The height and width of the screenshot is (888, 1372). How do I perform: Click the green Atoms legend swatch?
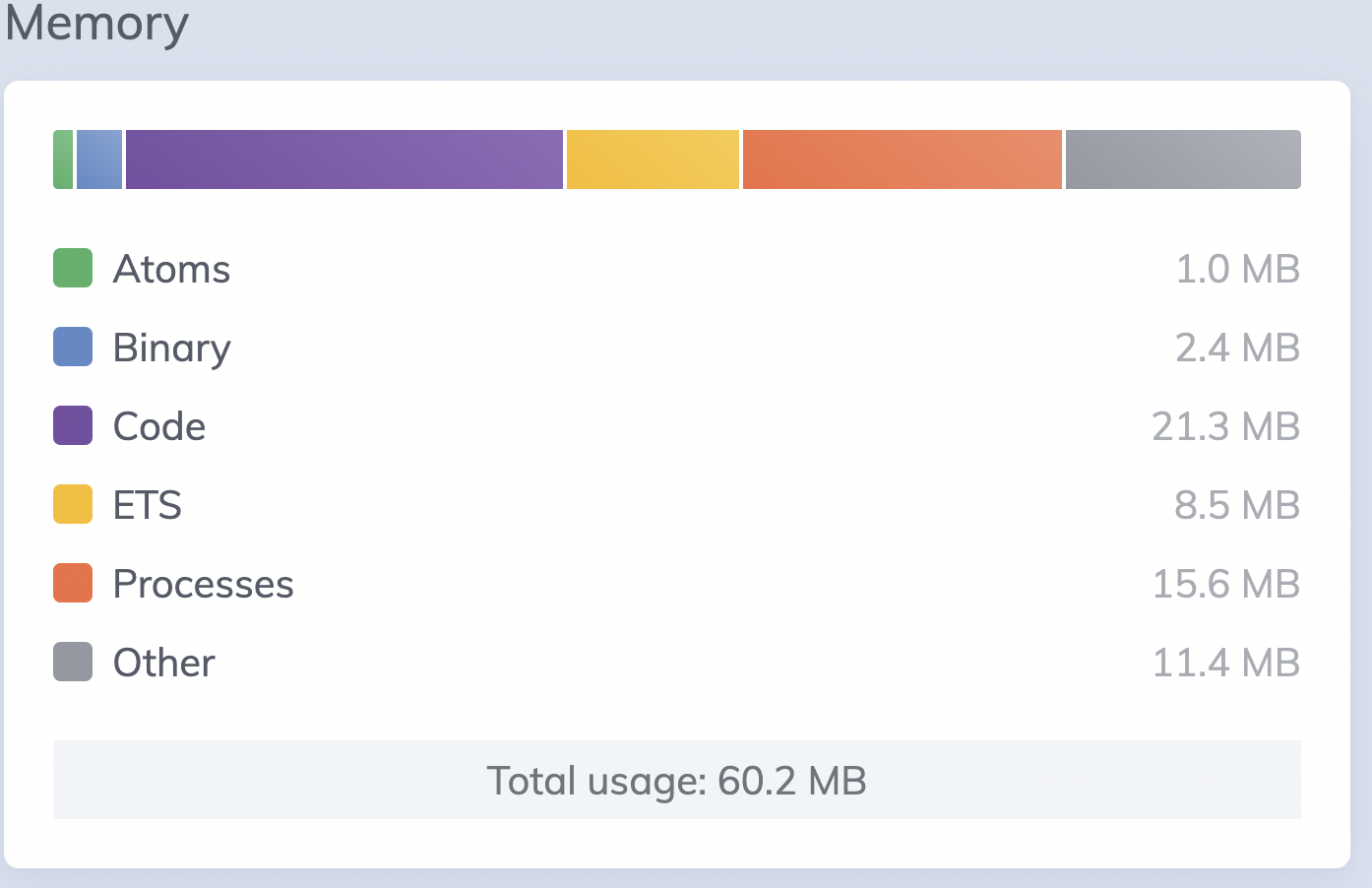(73, 268)
